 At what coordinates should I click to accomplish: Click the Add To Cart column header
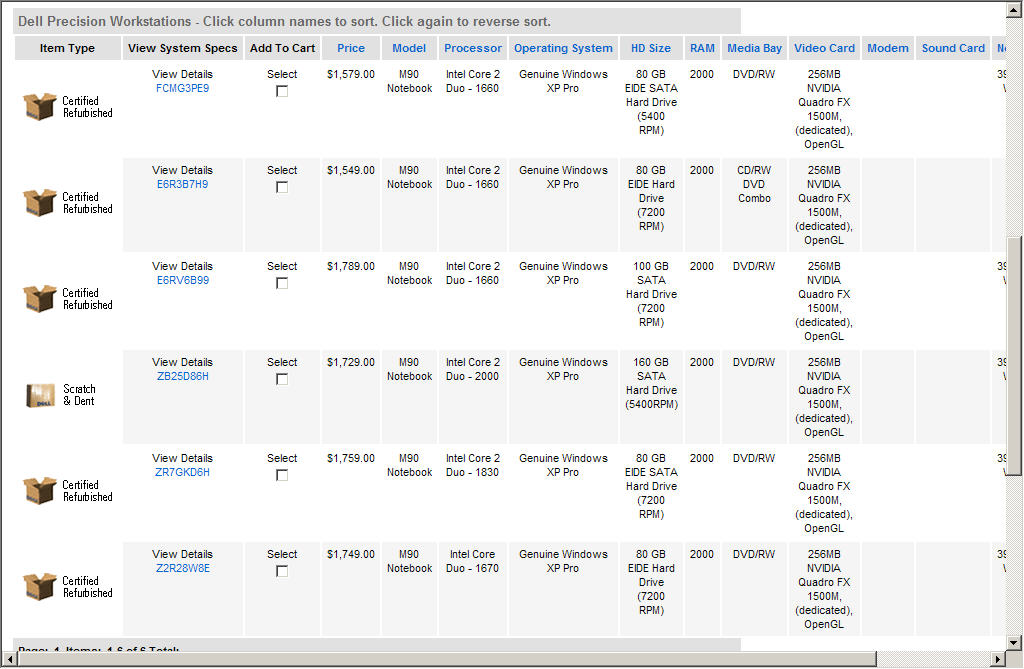[x=282, y=48]
